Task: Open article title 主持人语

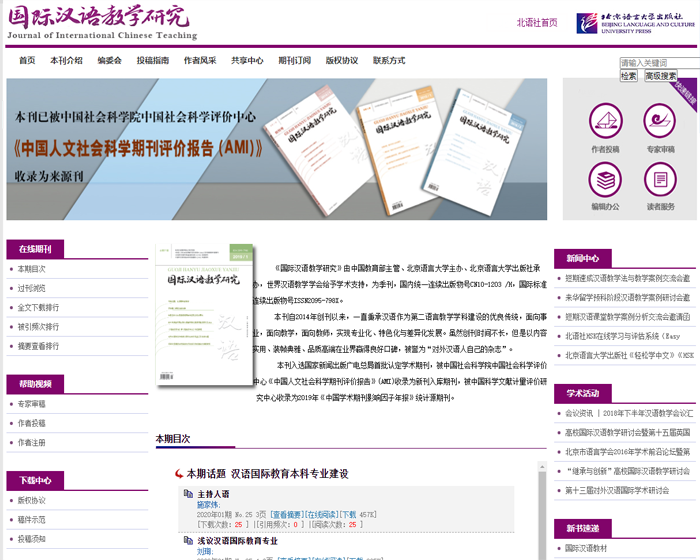Action: click(213, 494)
